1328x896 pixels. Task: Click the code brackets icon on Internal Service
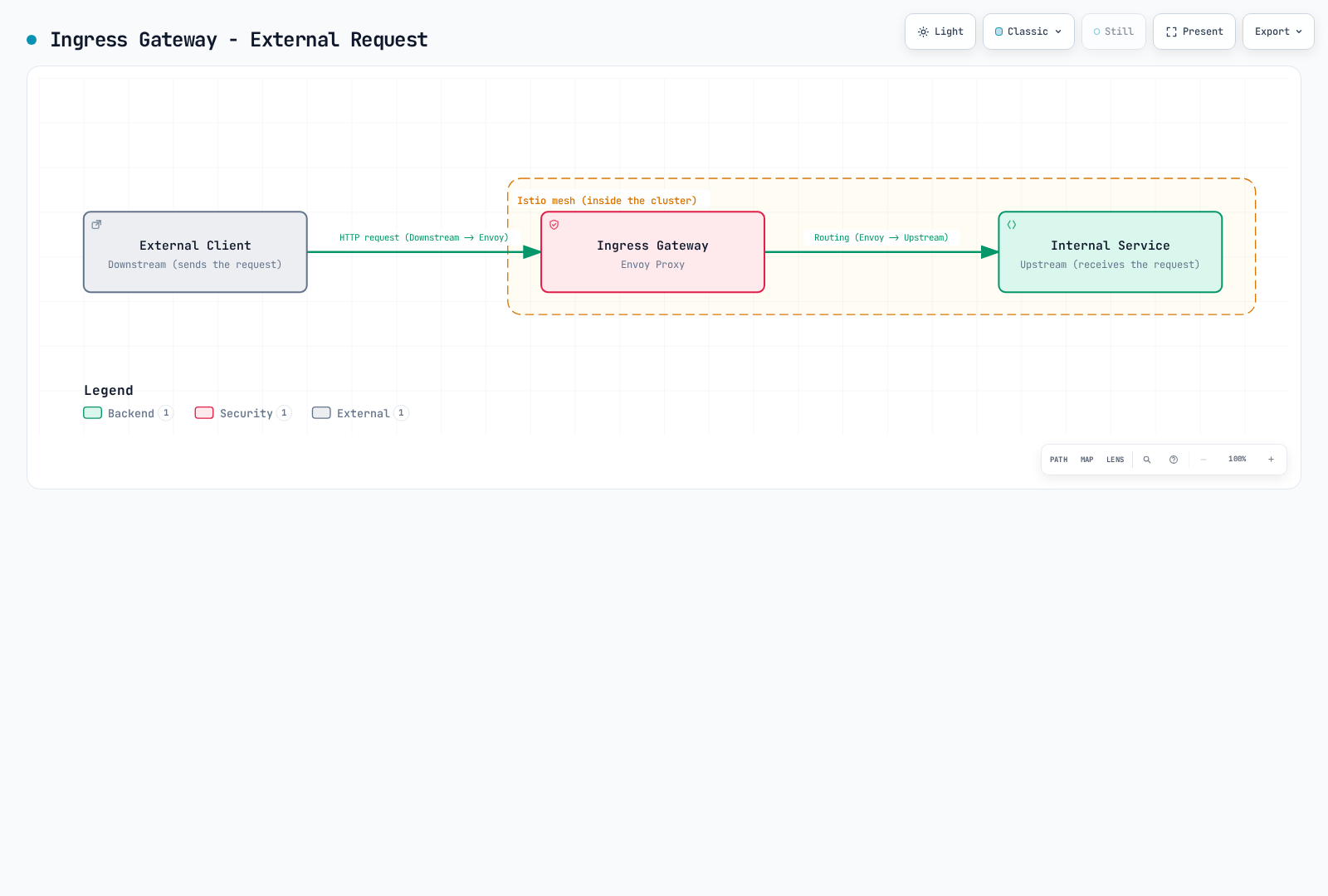[1012, 225]
